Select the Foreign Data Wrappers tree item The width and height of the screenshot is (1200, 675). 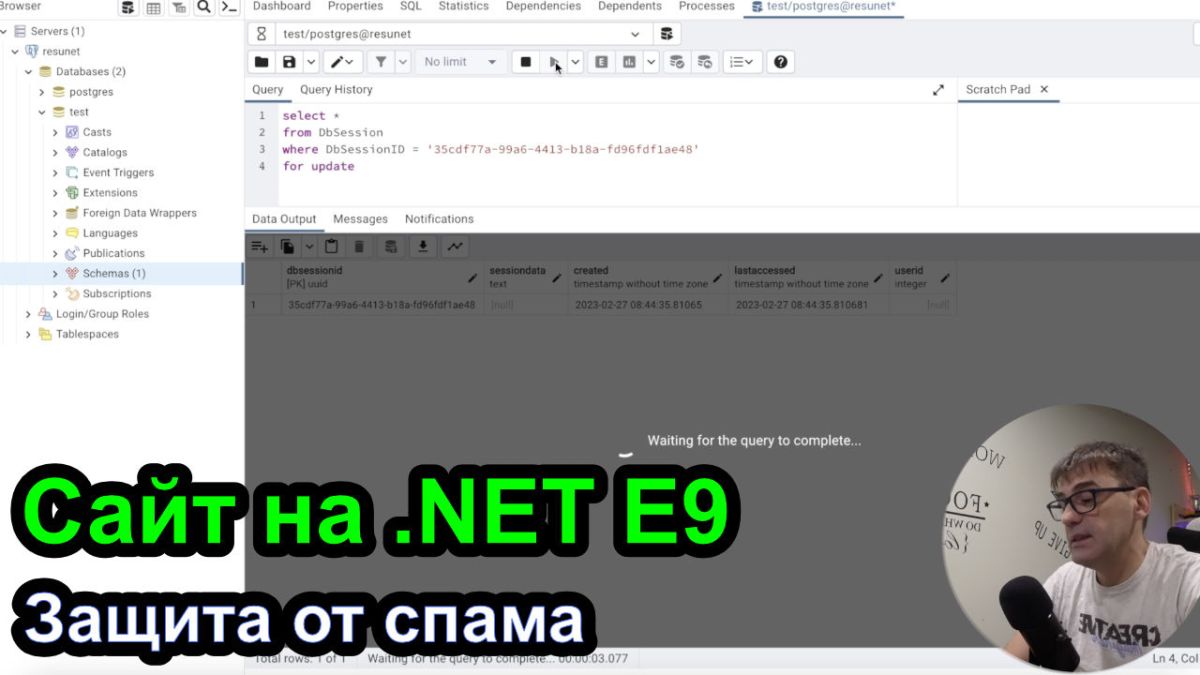click(x=139, y=213)
